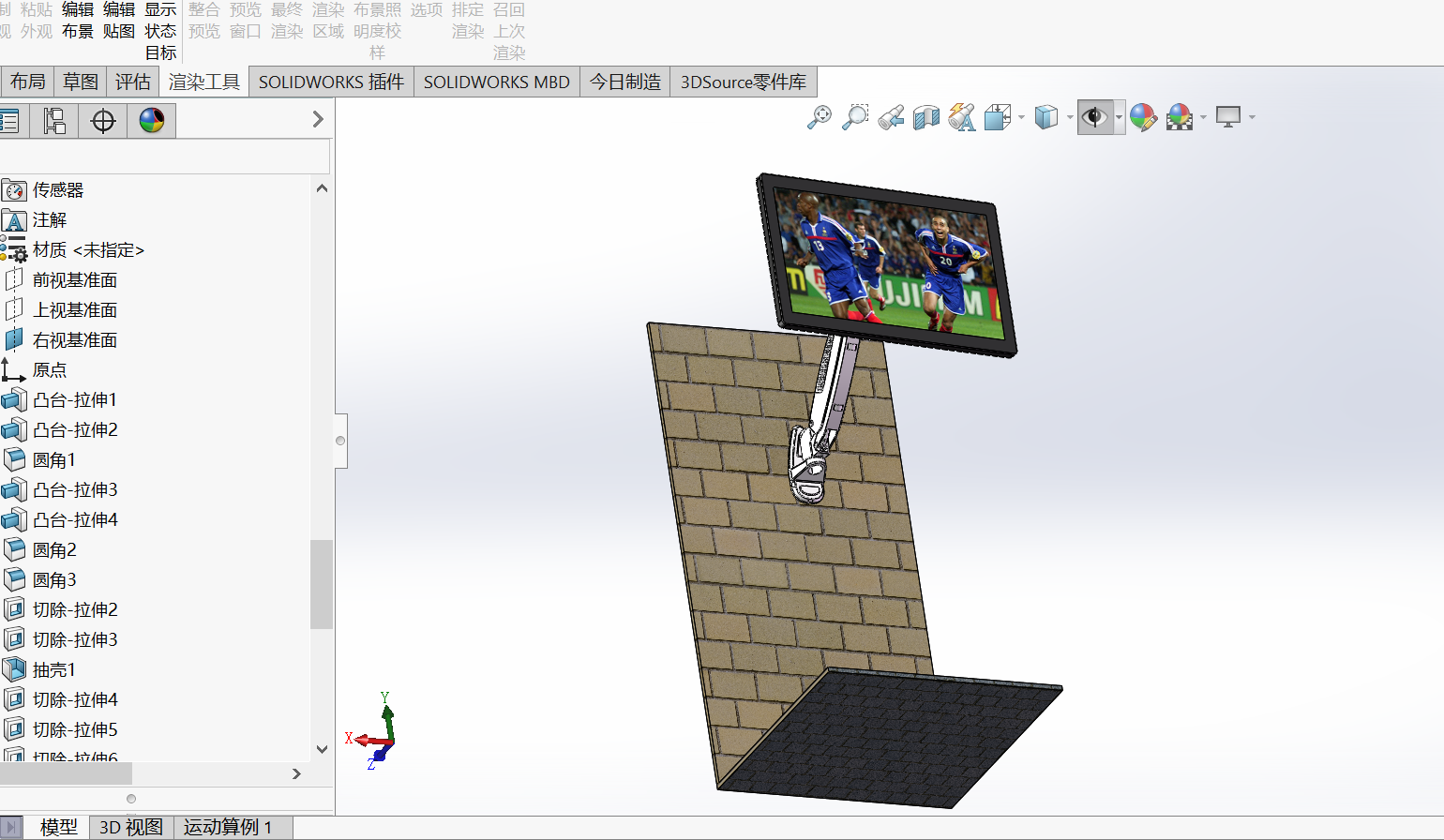Click the 预览窗口 ribbon button
1444x840 pixels.
245,21
